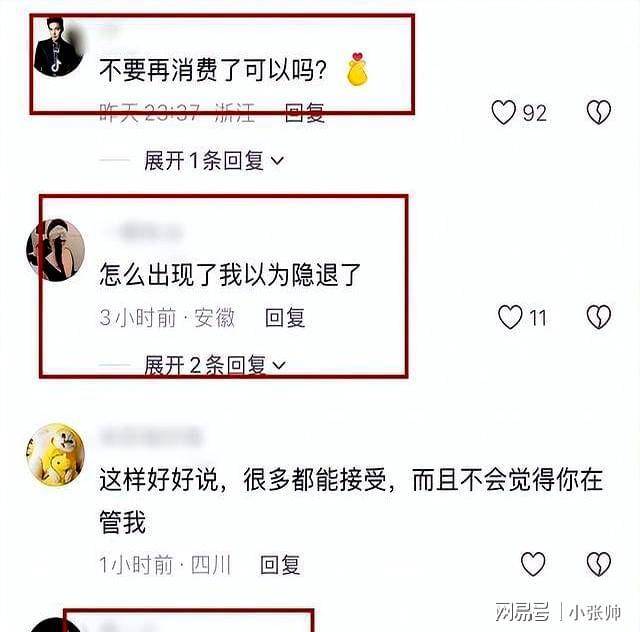640x632 pixels.
Task: Open the second commenter's avatar
Action: (56, 250)
